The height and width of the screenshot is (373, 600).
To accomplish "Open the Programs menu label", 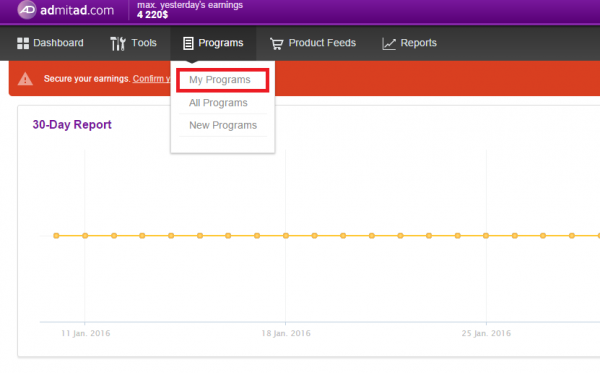I will tap(221, 43).
